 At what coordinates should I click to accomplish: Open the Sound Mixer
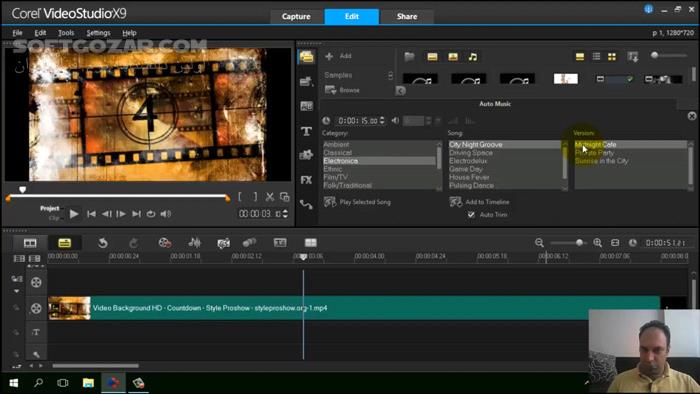click(x=195, y=243)
